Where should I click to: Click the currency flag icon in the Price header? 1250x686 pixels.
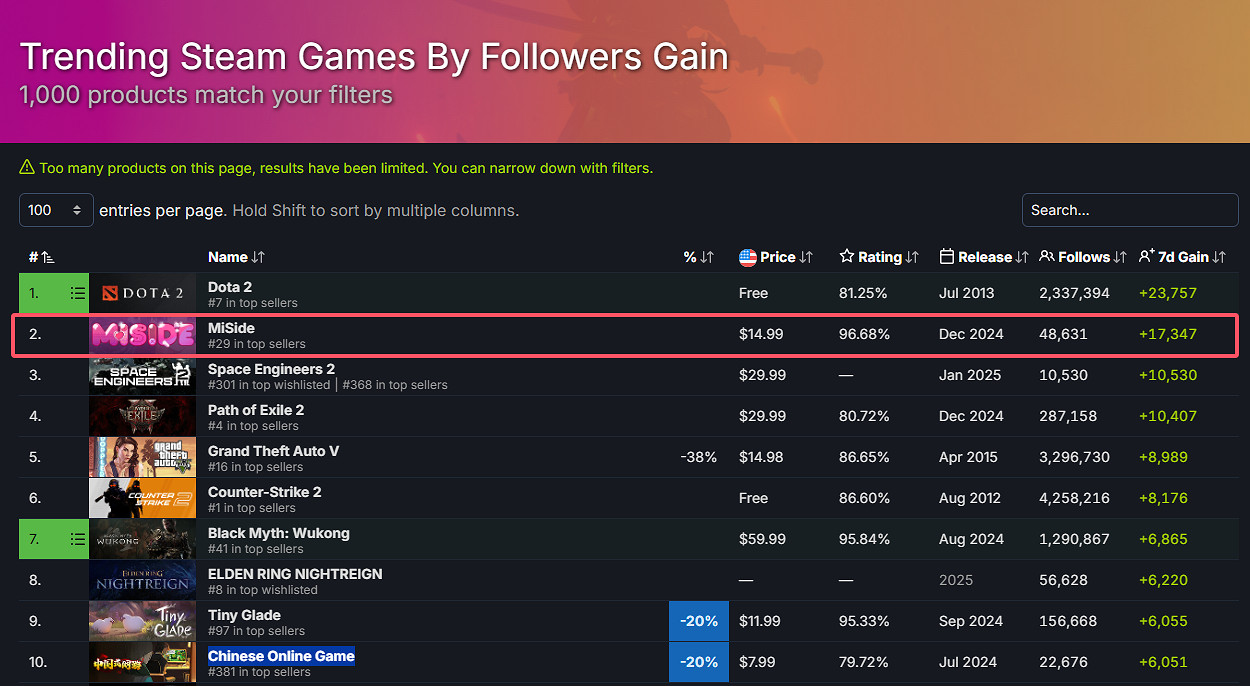[747, 256]
